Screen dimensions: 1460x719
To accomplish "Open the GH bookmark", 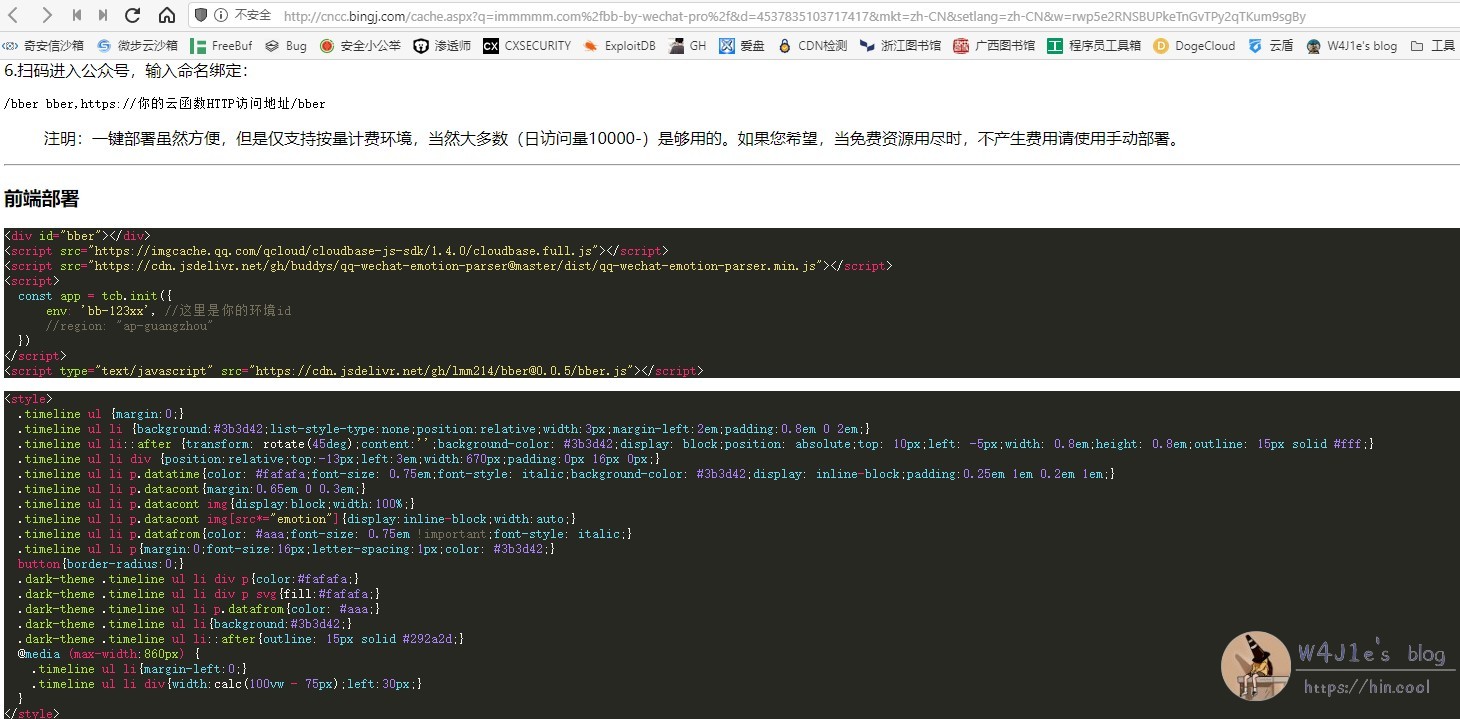I will pos(688,45).
